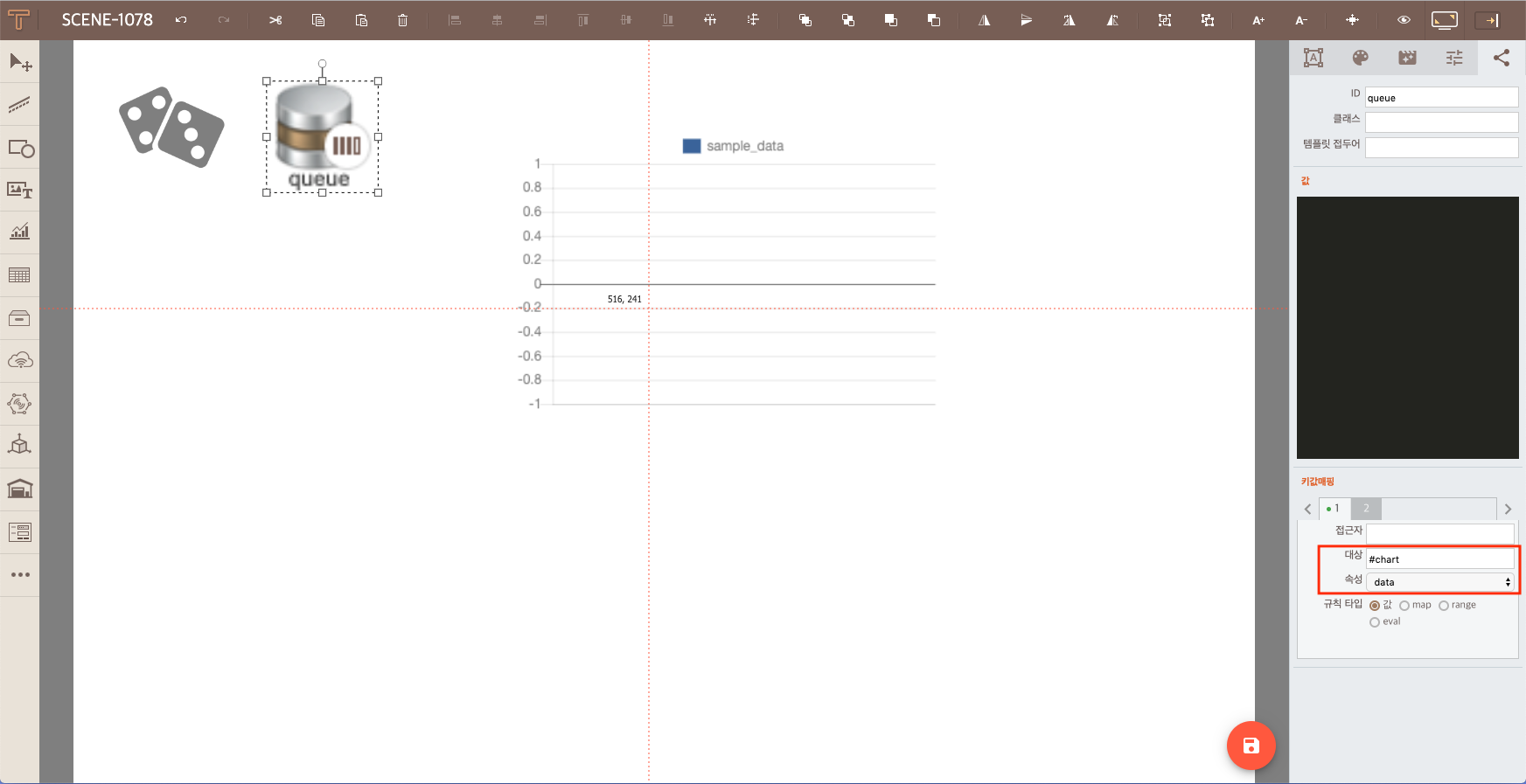1526x784 pixels.
Task: Go to the previous mapping tabs with the left chevron
Action: [1308, 509]
